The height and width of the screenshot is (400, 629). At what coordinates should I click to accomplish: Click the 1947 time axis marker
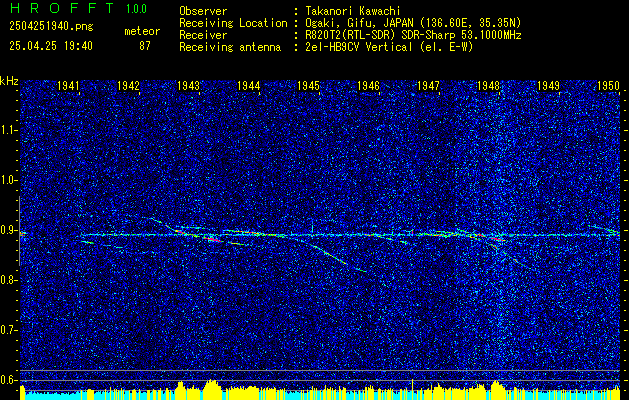coord(428,85)
